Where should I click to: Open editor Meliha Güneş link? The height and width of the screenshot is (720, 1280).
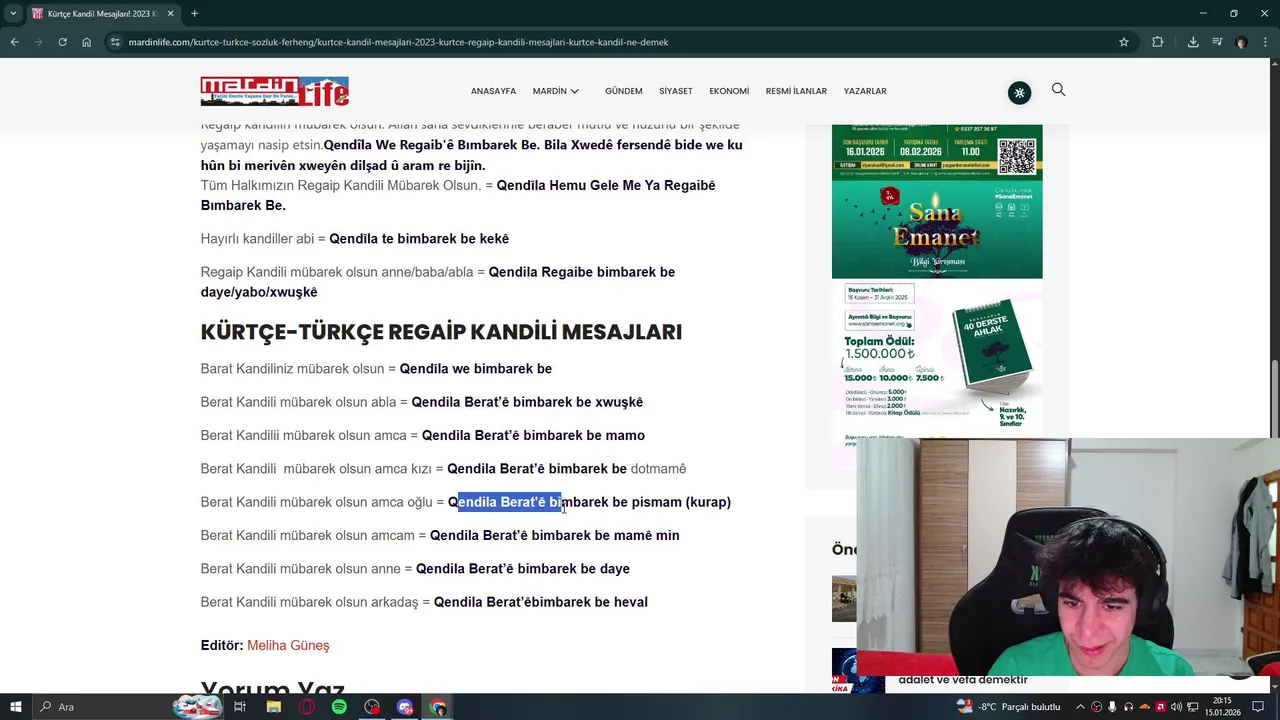288,646
